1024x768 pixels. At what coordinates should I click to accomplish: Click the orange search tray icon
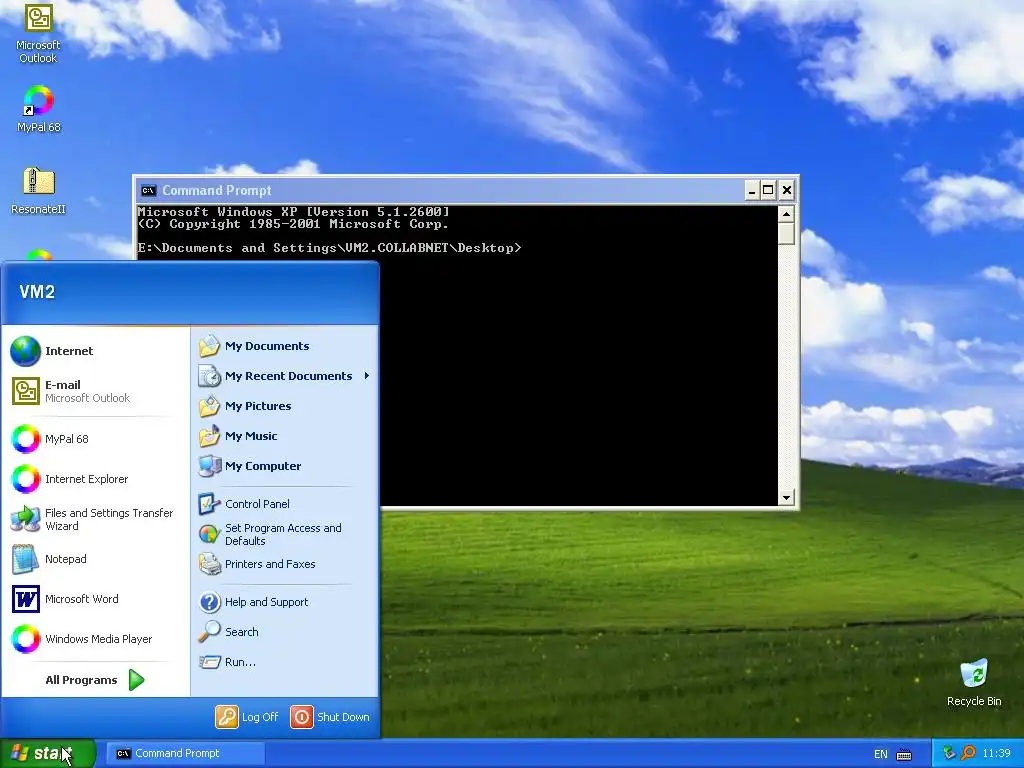(x=968, y=753)
